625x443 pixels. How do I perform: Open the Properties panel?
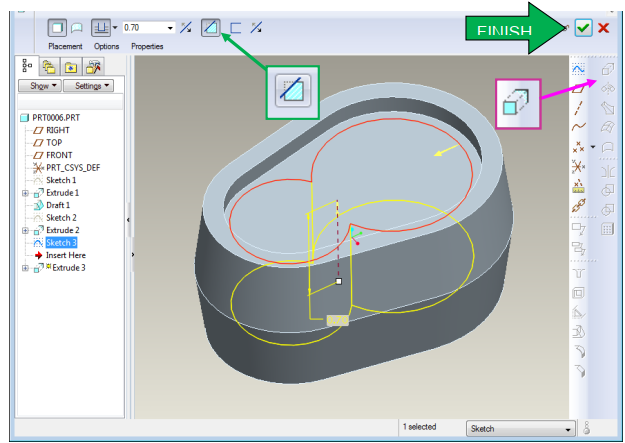(146, 46)
